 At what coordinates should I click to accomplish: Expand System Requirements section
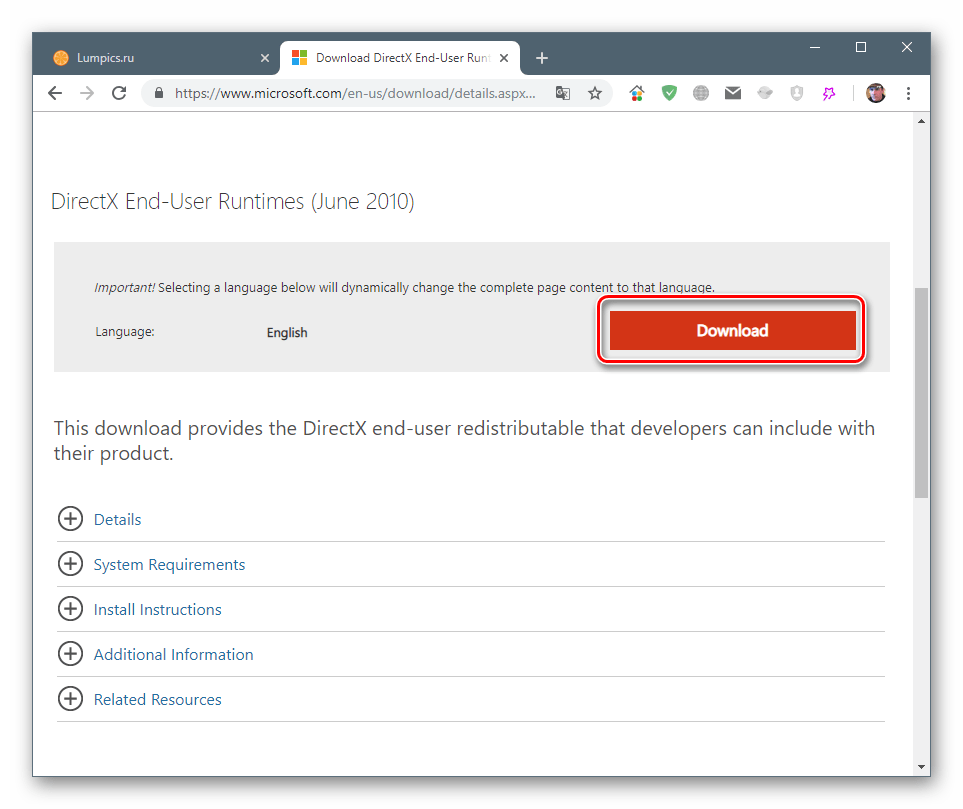[x=169, y=564]
